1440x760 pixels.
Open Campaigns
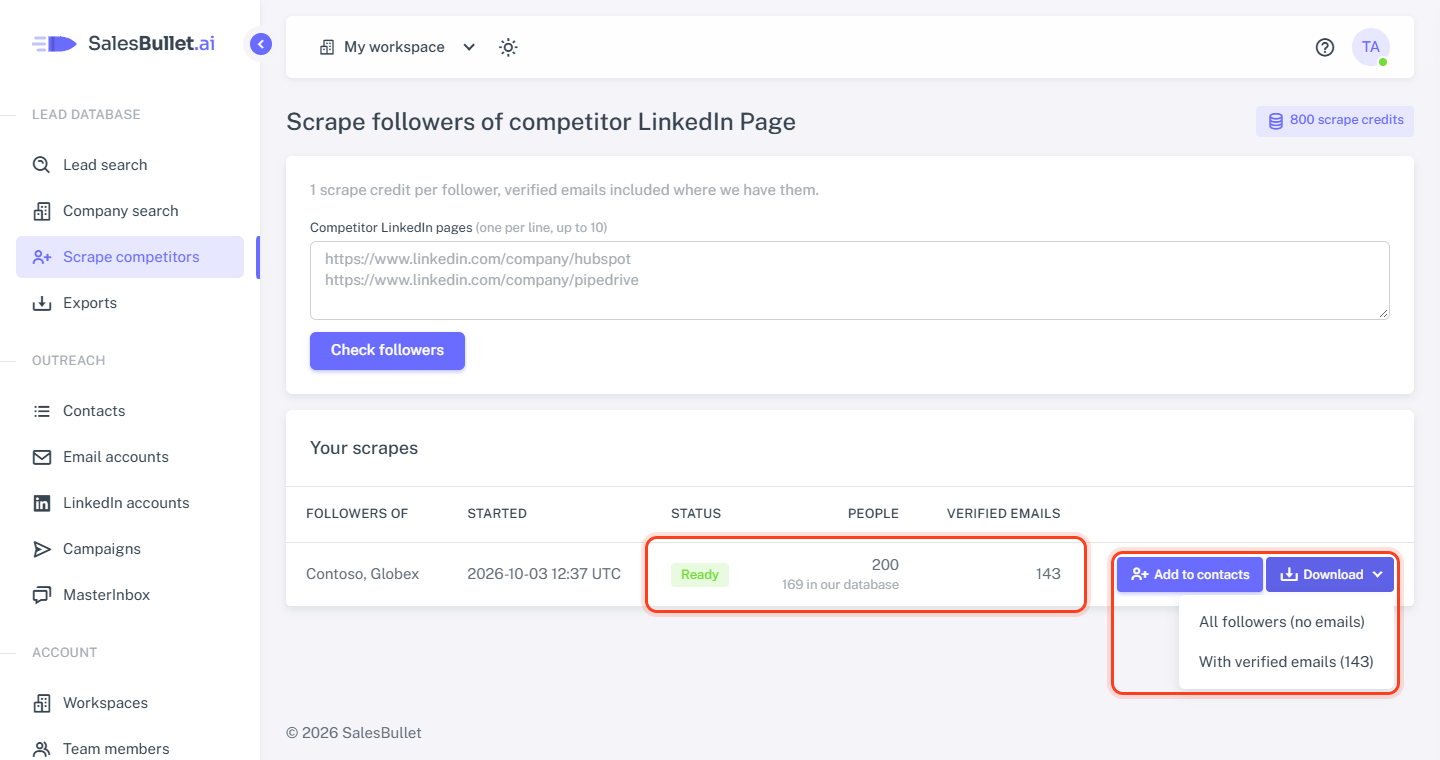pyautogui.click(x=130, y=549)
